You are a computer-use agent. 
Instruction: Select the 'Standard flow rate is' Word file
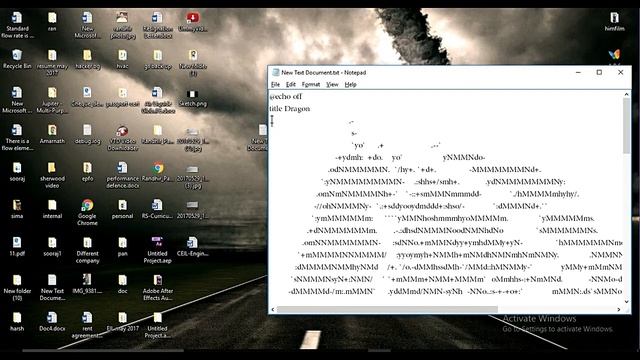click(x=17, y=25)
